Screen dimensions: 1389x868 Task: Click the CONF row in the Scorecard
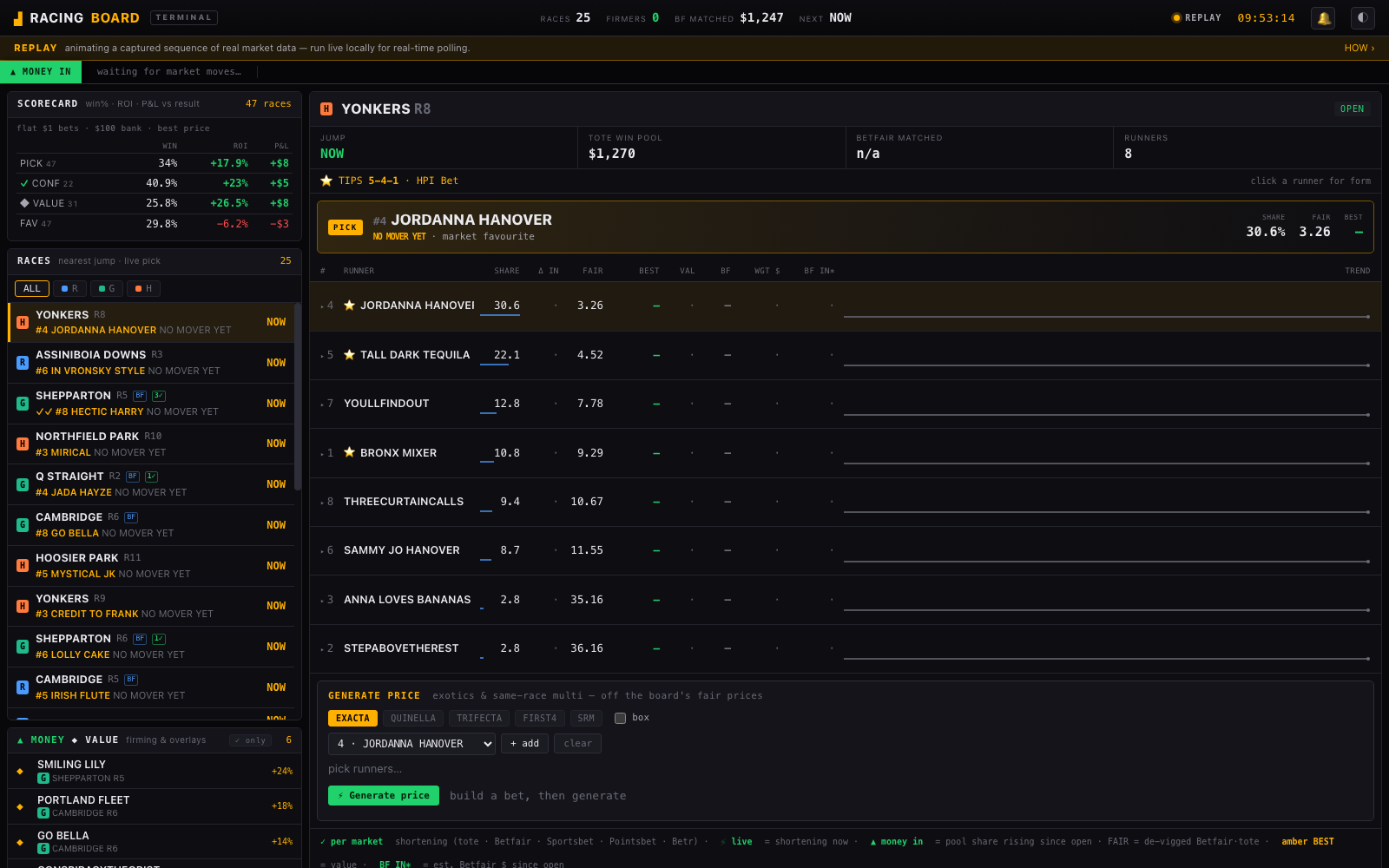point(155,183)
